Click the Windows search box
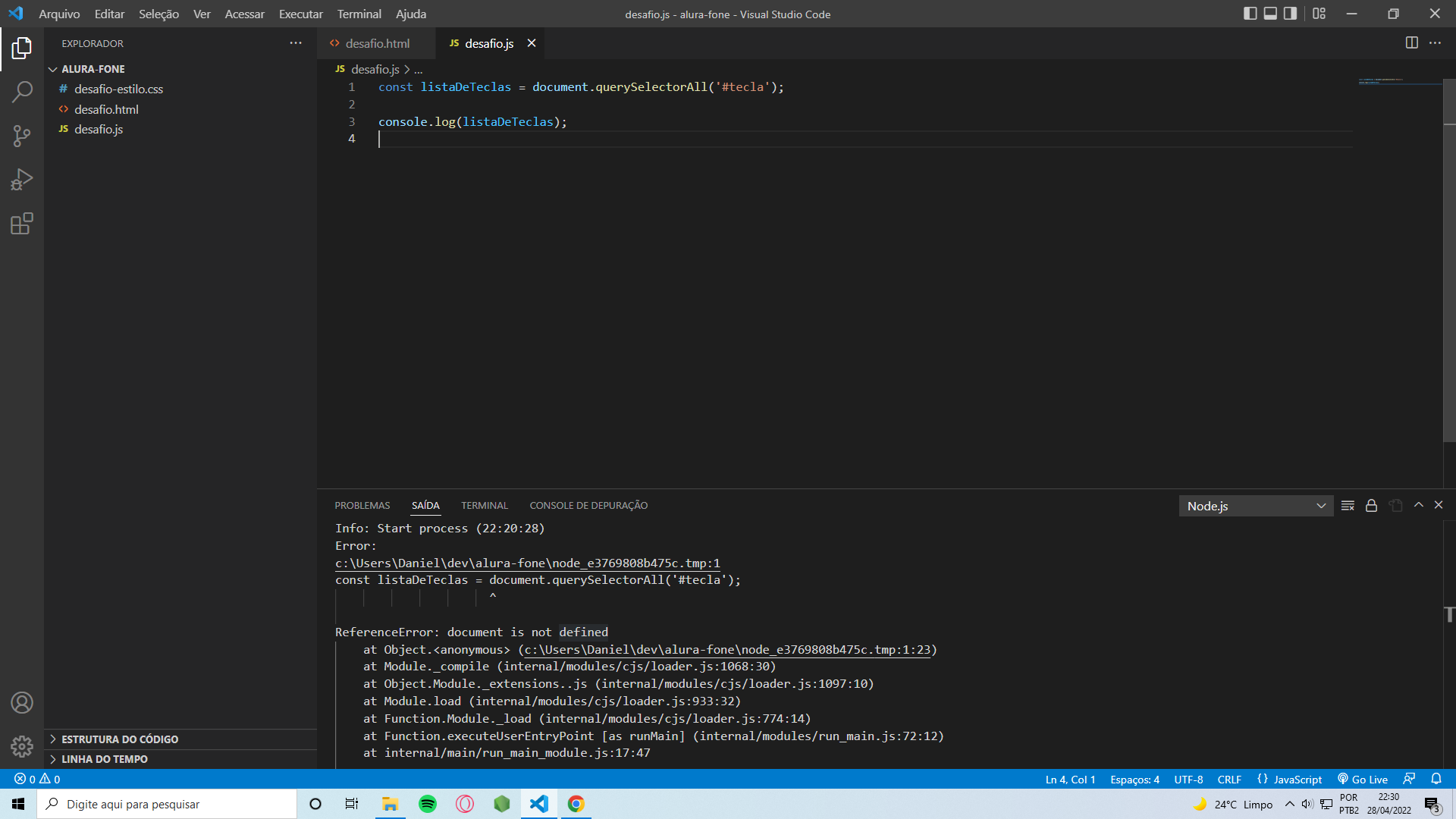This screenshot has height=819, width=1456. (167, 804)
